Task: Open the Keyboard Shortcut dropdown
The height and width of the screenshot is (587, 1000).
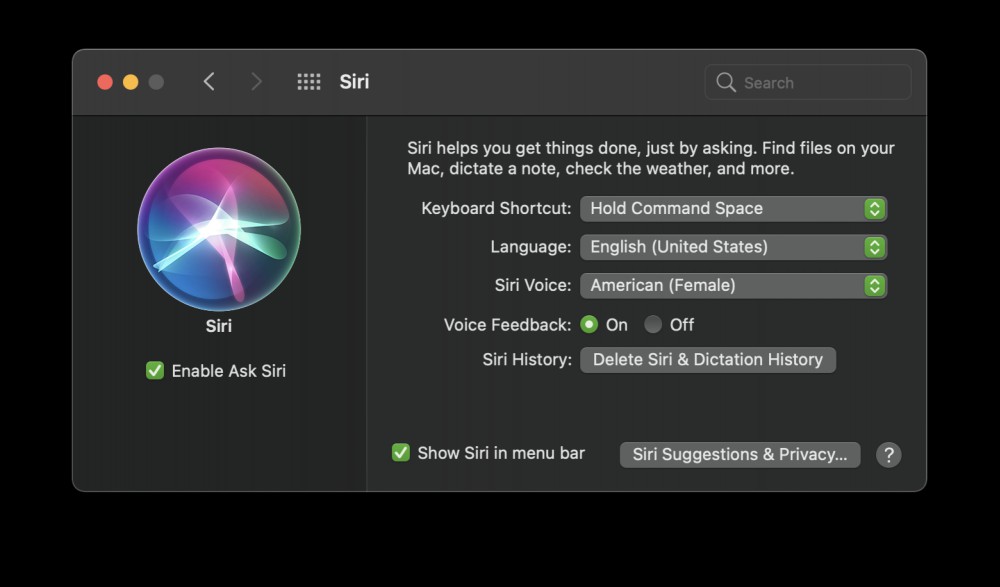Action: click(733, 209)
